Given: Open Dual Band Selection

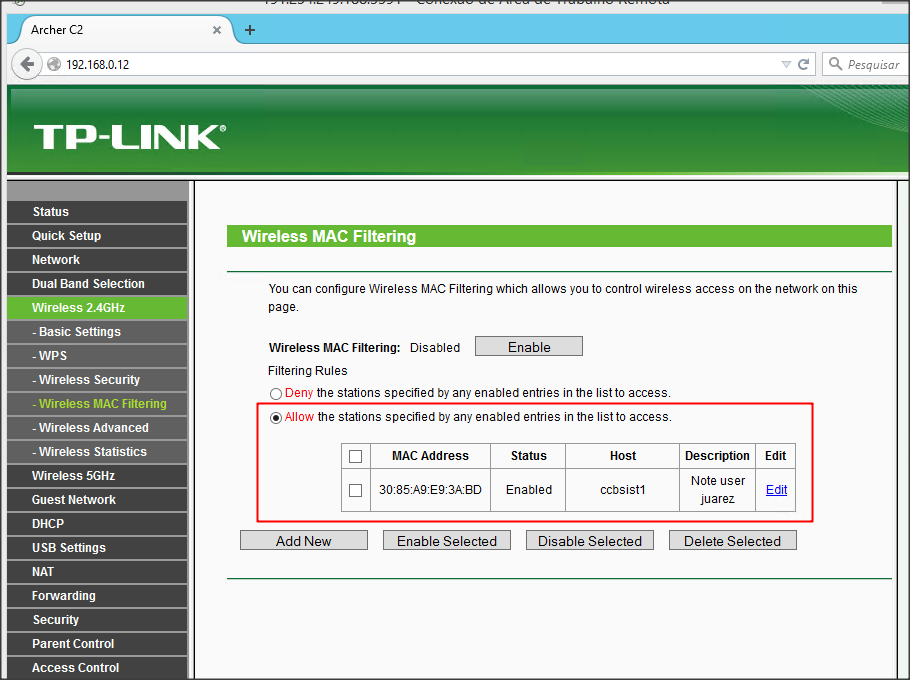Looking at the screenshot, I should pyautogui.click(x=98, y=284).
